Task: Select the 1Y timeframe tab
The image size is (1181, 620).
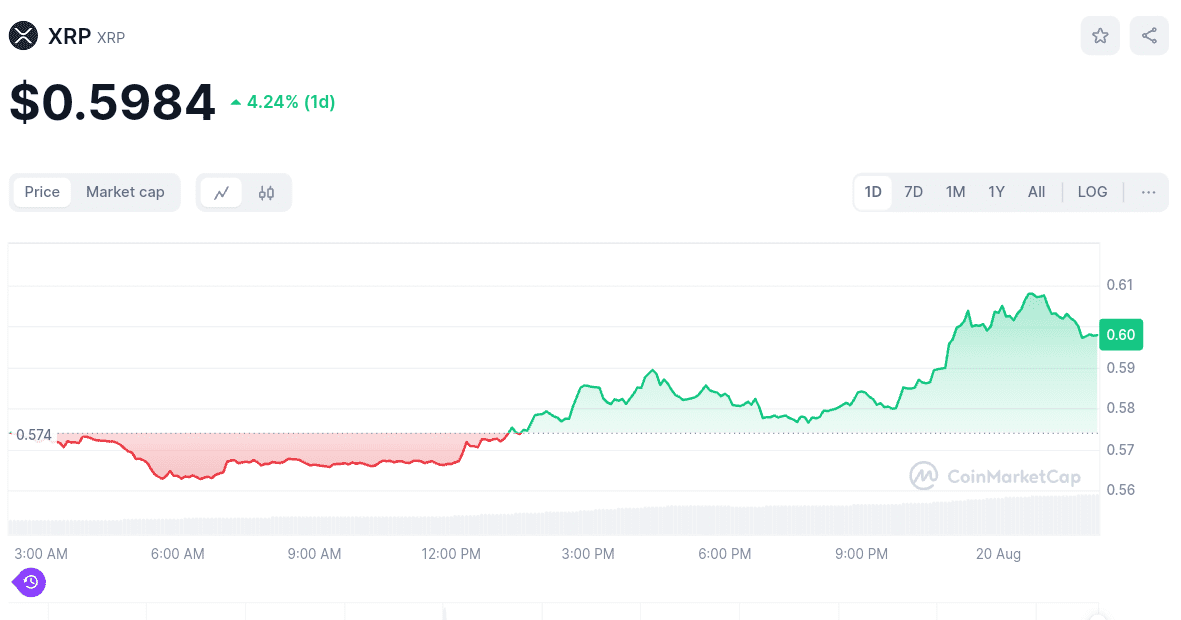Action: pos(996,191)
